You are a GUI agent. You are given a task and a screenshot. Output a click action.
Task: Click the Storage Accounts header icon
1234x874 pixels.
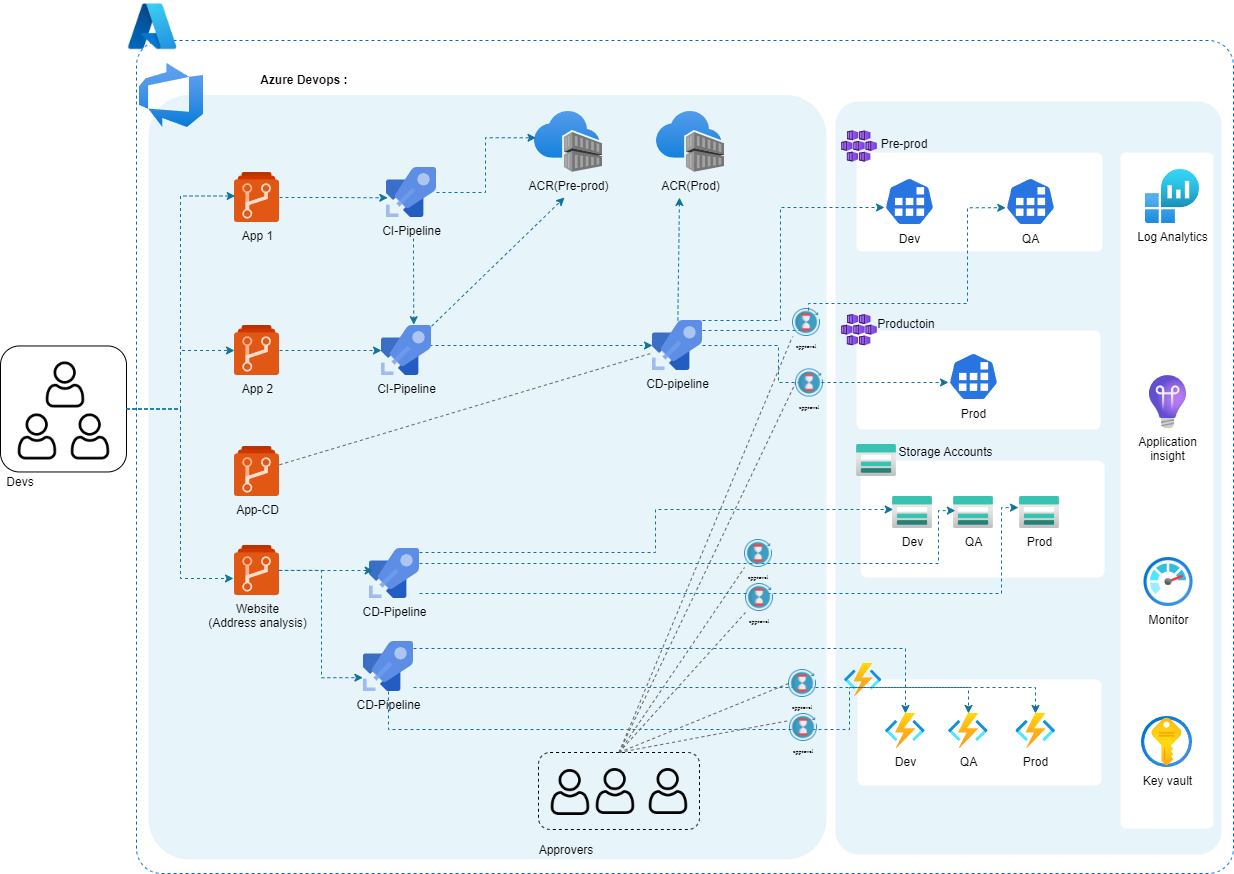[876, 460]
